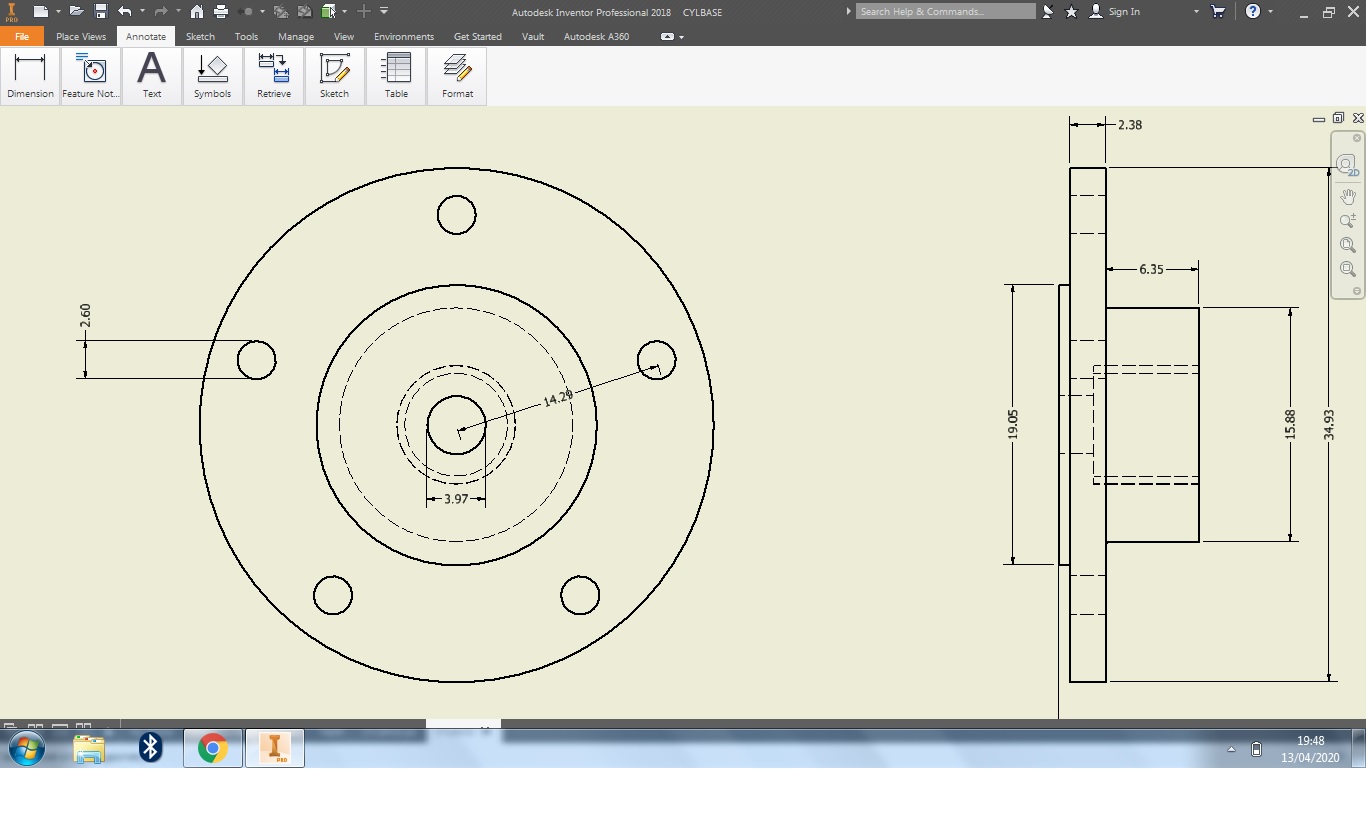The height and width of the screenshot is (816, 1366).
Task: Show hidden tray icons arrow
Action: [1233, 749]
